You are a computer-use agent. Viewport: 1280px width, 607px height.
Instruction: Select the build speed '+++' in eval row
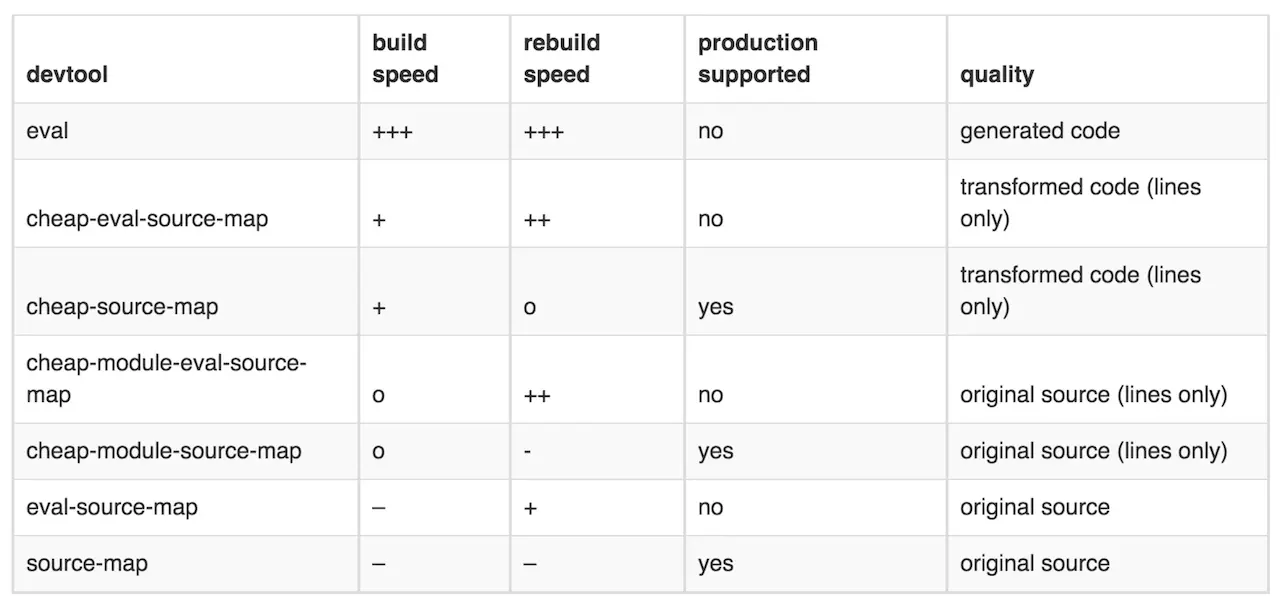(392, 132)
